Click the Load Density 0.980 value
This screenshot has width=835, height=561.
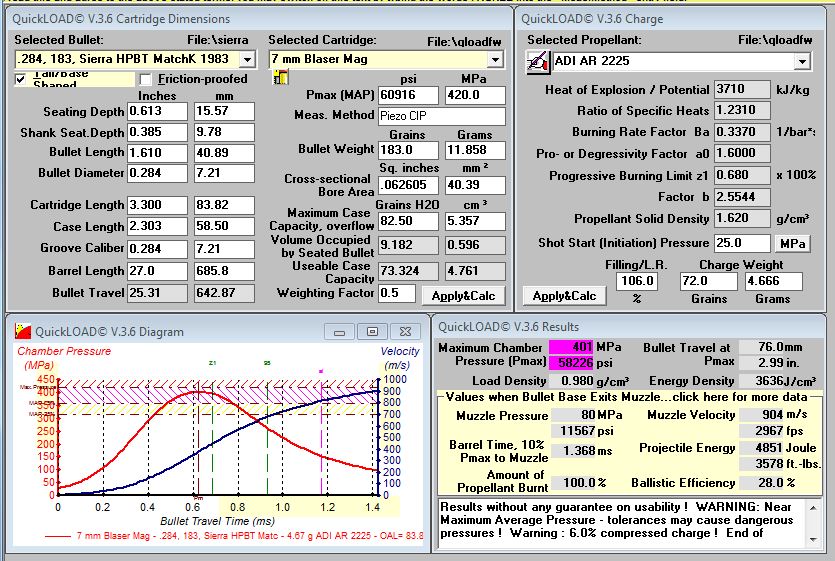(572, 381)
